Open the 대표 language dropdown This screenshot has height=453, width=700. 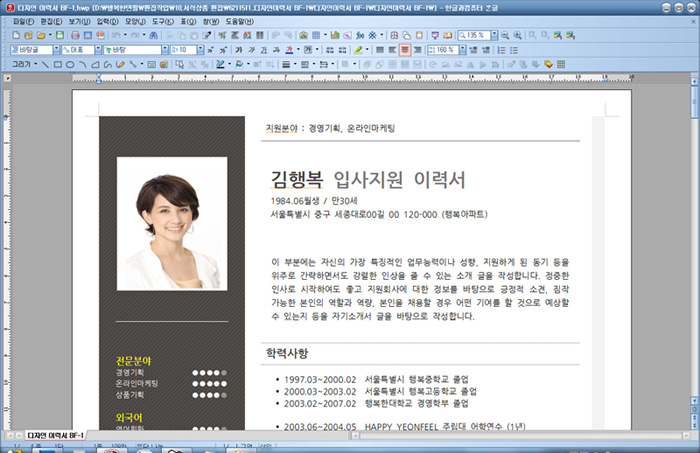click(x=98, y=50)
